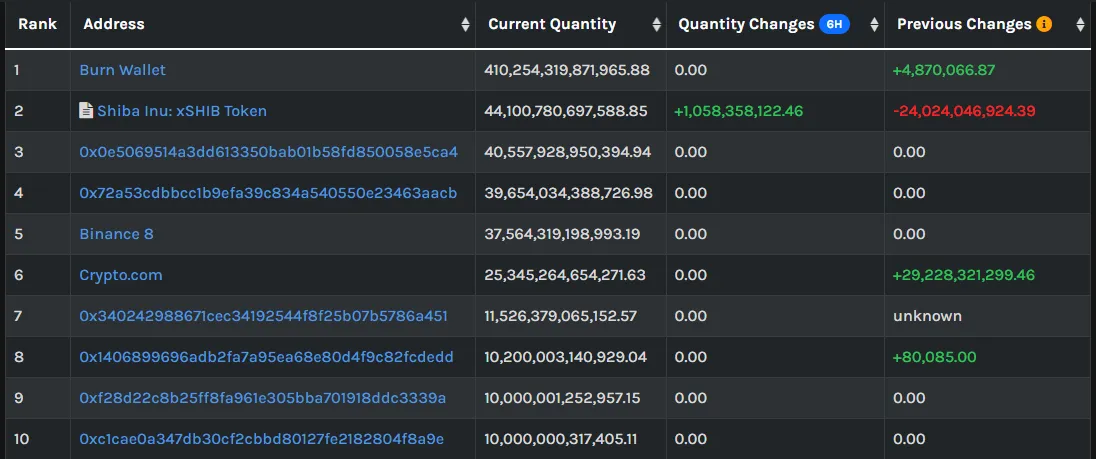Click the Rank column header
The image size is (1096, 459).
coord(38,24)
